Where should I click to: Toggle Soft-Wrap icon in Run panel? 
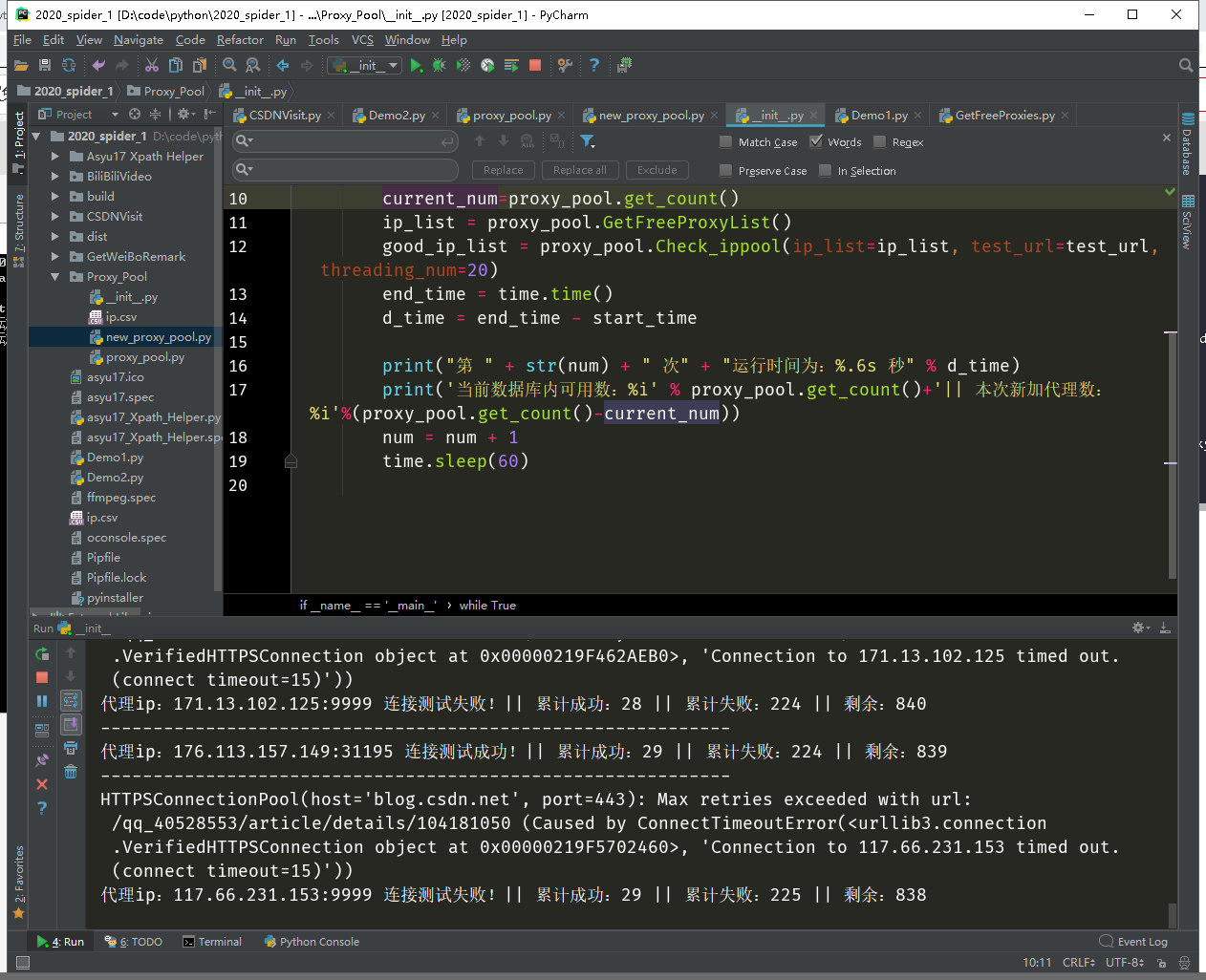tap(71, 701)
